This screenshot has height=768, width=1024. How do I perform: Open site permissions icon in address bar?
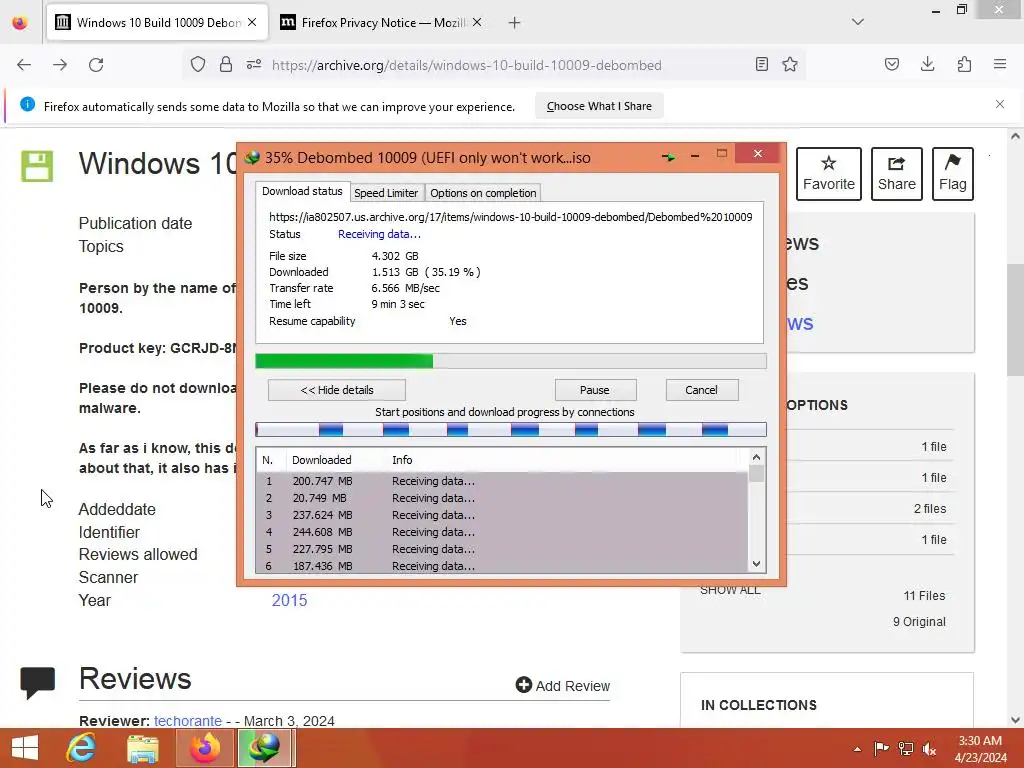(x=254, y=64)
